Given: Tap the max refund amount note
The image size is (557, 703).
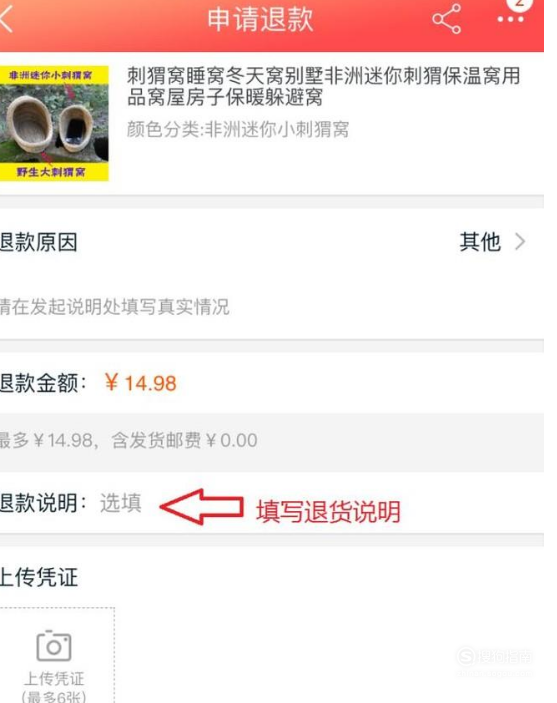Looking at the screenshot, I should [x=129, y=440].
